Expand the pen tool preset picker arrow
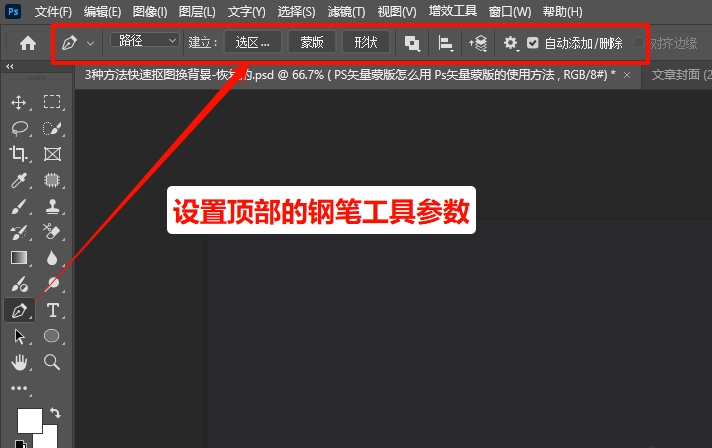Viewport: 712px width, 448px height. [x=90, y=43]
